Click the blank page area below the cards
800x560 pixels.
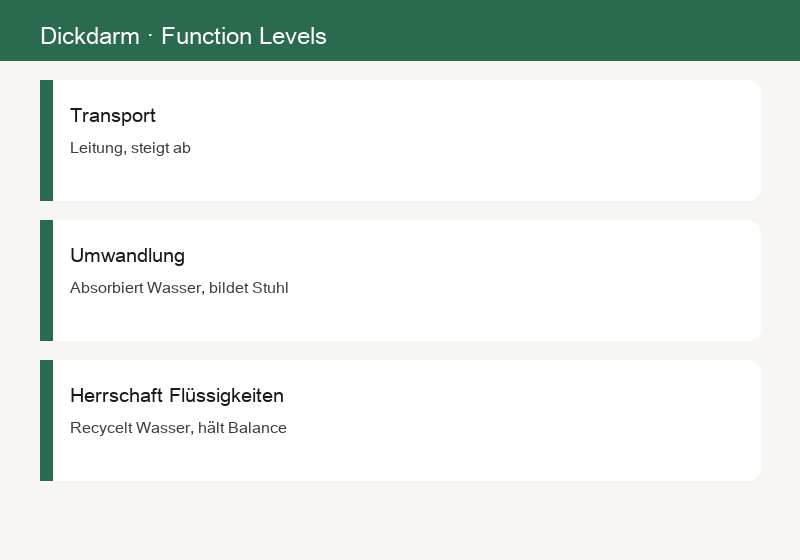coord(400,520)
